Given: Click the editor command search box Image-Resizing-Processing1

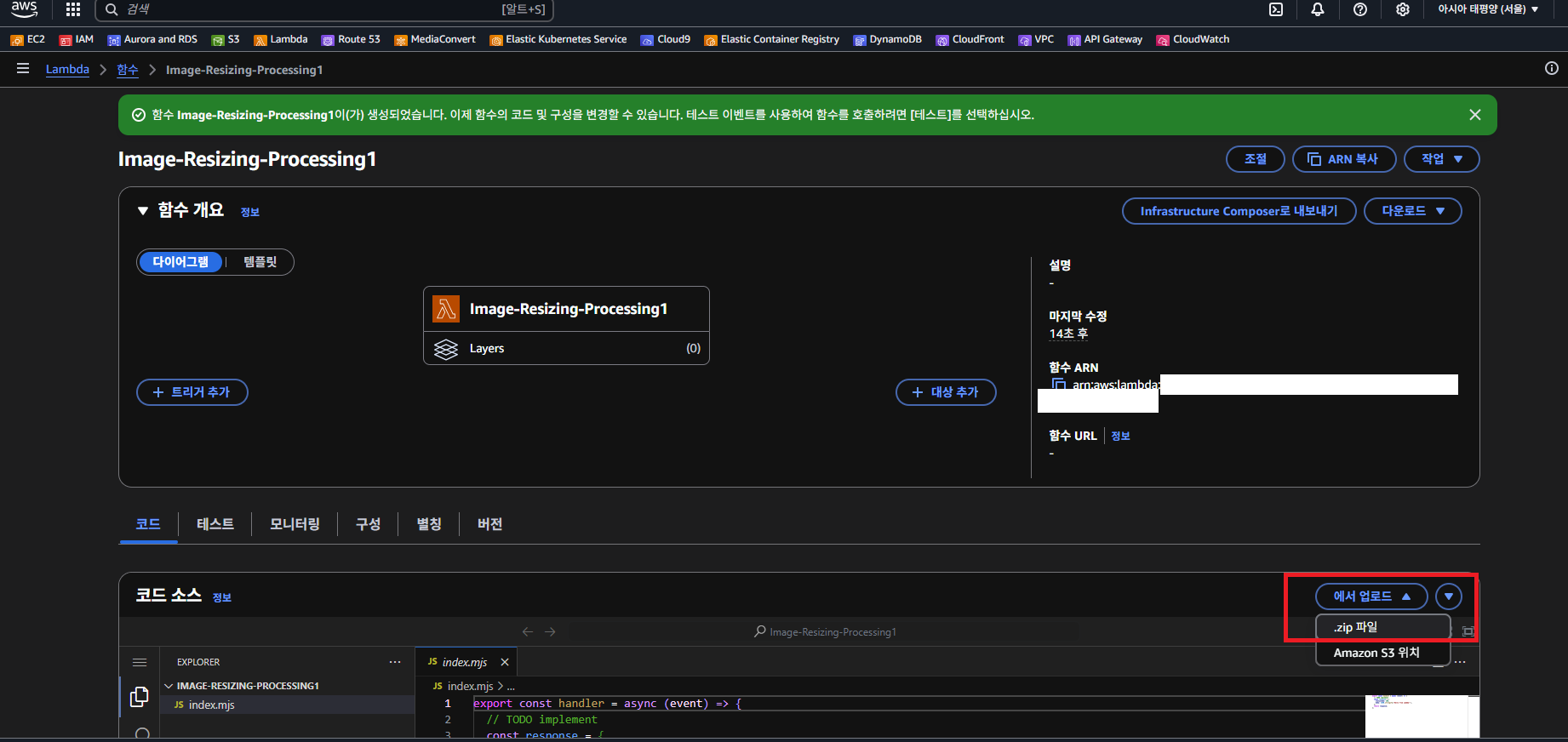Looking at the screenshot, I should pos(824,631).
